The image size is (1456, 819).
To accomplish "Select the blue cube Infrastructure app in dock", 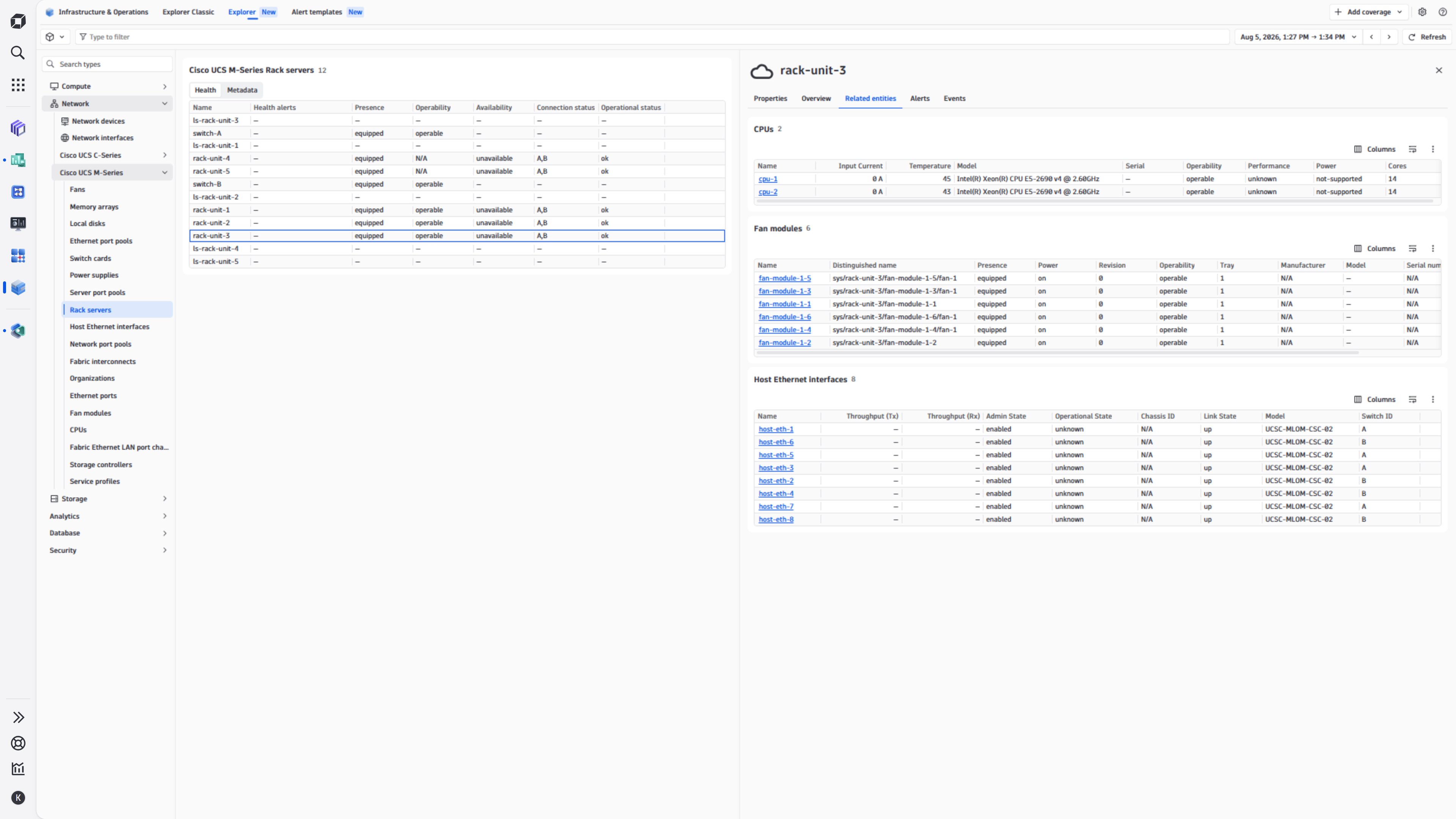I will [18, 287].
